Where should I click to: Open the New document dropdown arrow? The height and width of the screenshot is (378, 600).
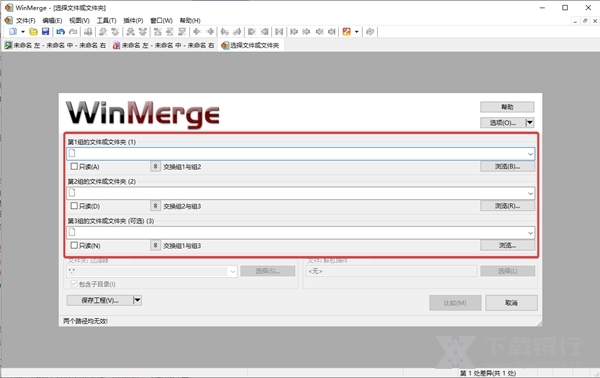tap(23, 32)
